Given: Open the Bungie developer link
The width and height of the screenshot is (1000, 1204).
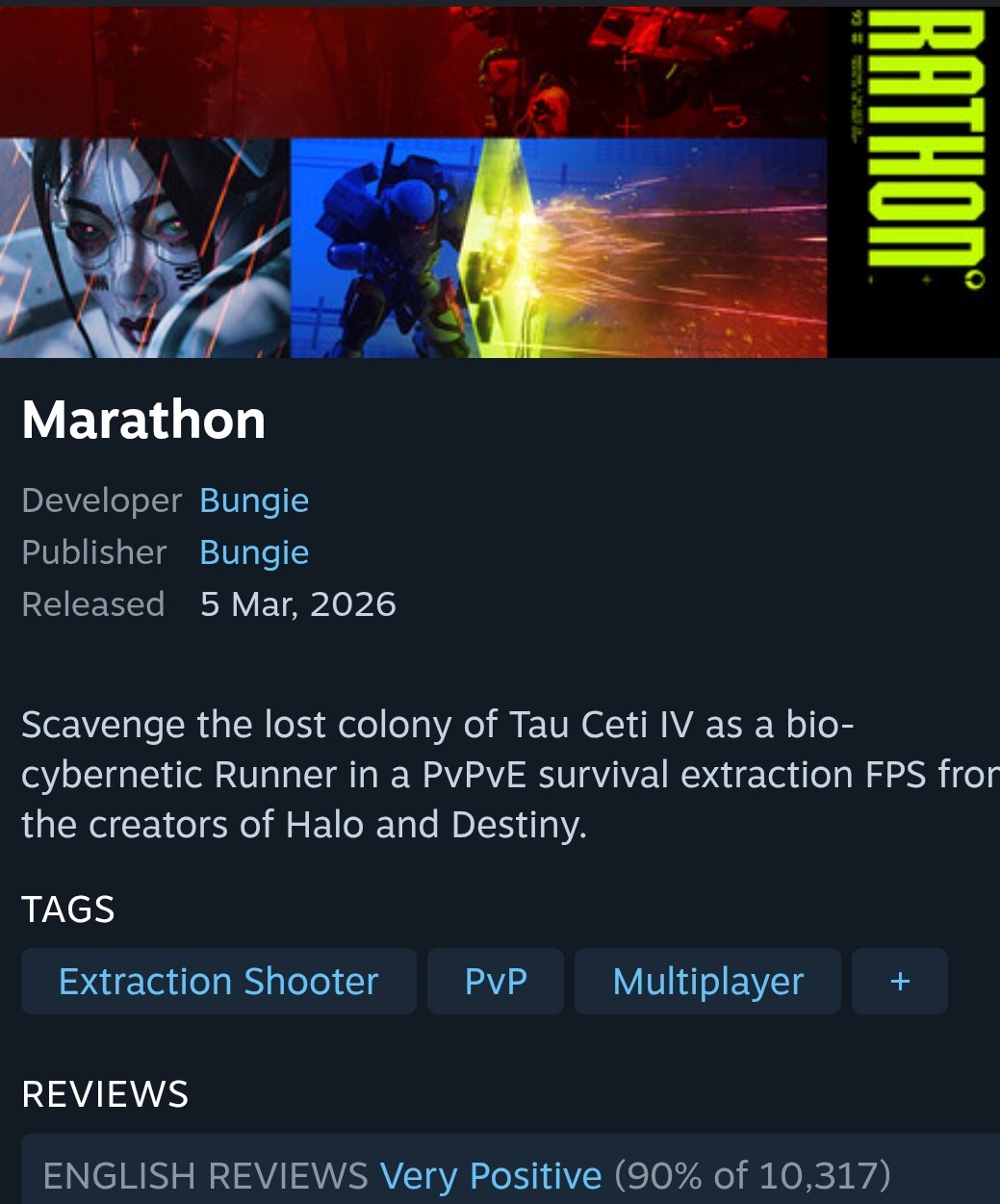Looking at the screenshot, I should tap(254, 500).
